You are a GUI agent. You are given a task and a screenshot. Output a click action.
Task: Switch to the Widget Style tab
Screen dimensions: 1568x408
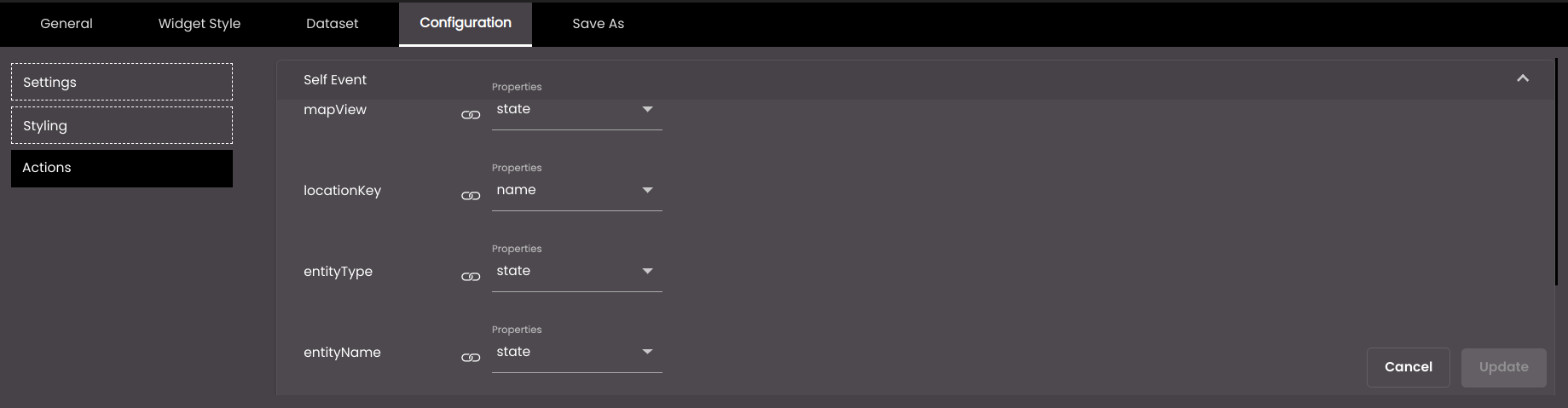click(200, 24)
